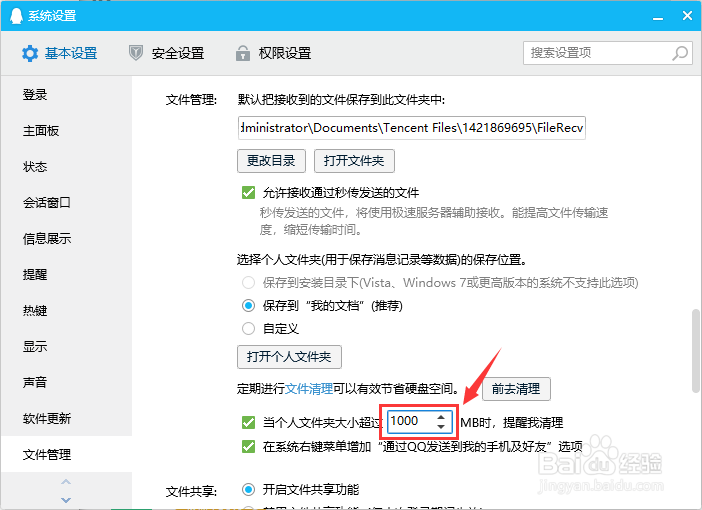Image resolution: width=702 pixels, height=510 pixels.
Task: Click the vertical scrollbar thumb of settings panel
Action: (696, 350)
